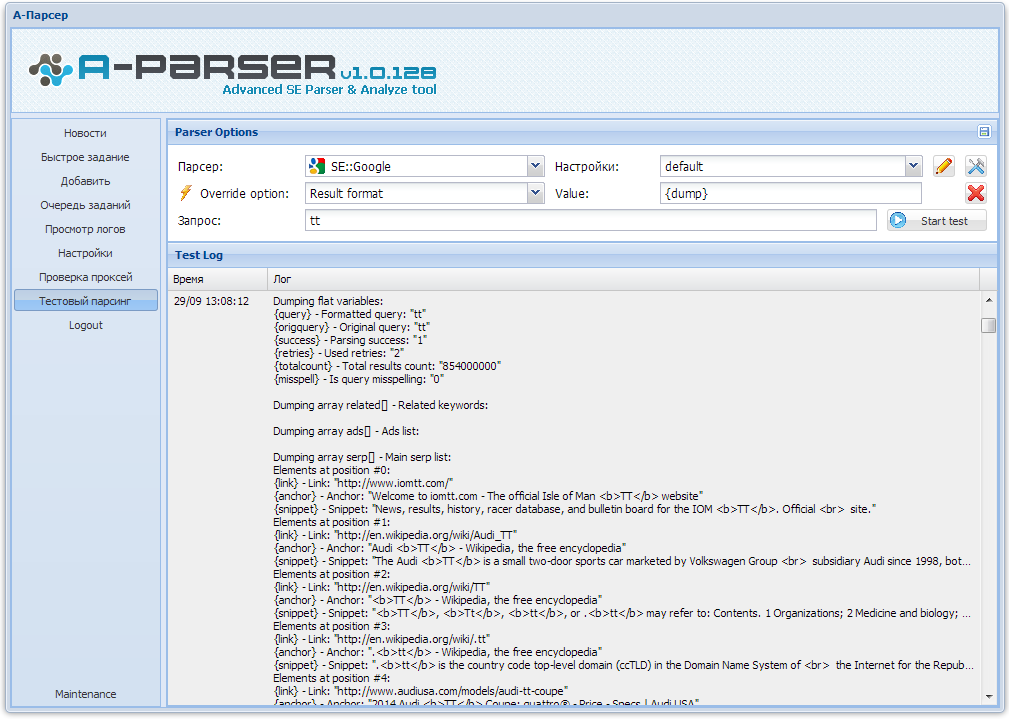The width and height of the screenshot is (1009, 719).
Task: Click "Dumping array serp[] - Main serp list:"
Action: tap(362, 457)
